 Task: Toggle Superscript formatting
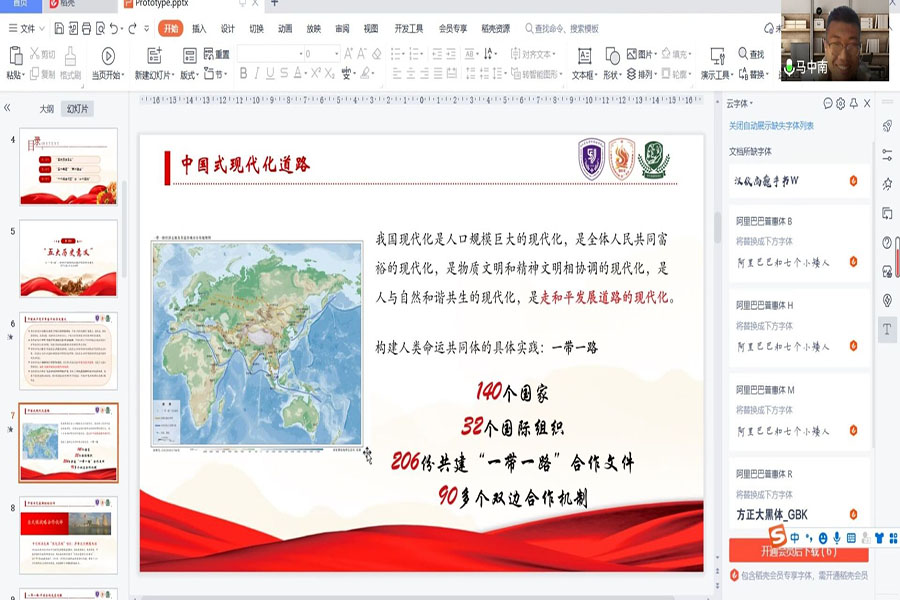316,73
